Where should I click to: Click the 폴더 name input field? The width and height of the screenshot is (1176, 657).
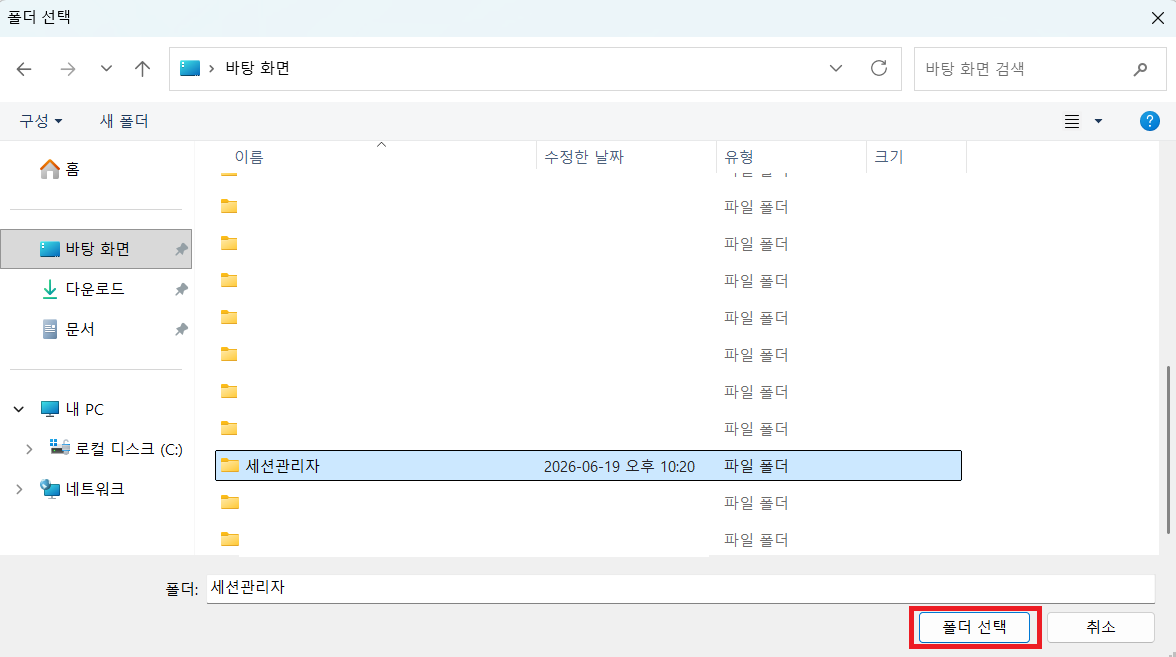click(680, 588)
